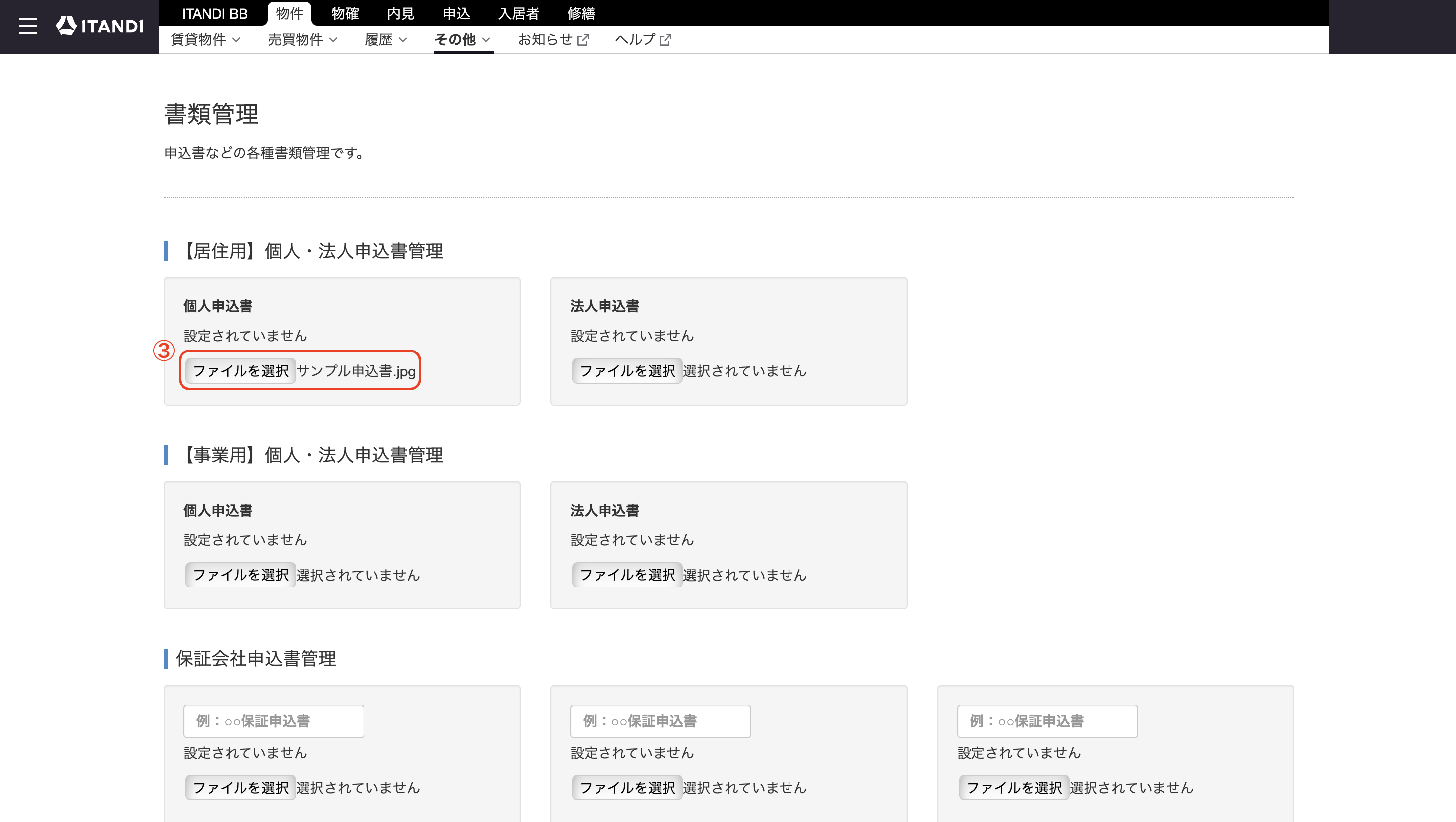1456x822 pixels.
Task: Expand the 売買物件 dropdown menu
Action: [x=303, y=40]
